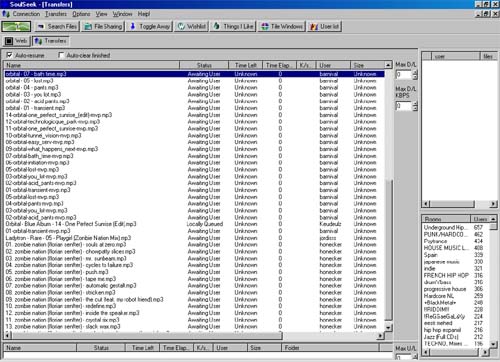Screen dimensions: 500x362
Task: Click the downloads list vertical scrollbar thumb
Action: [x=388, y=250]
